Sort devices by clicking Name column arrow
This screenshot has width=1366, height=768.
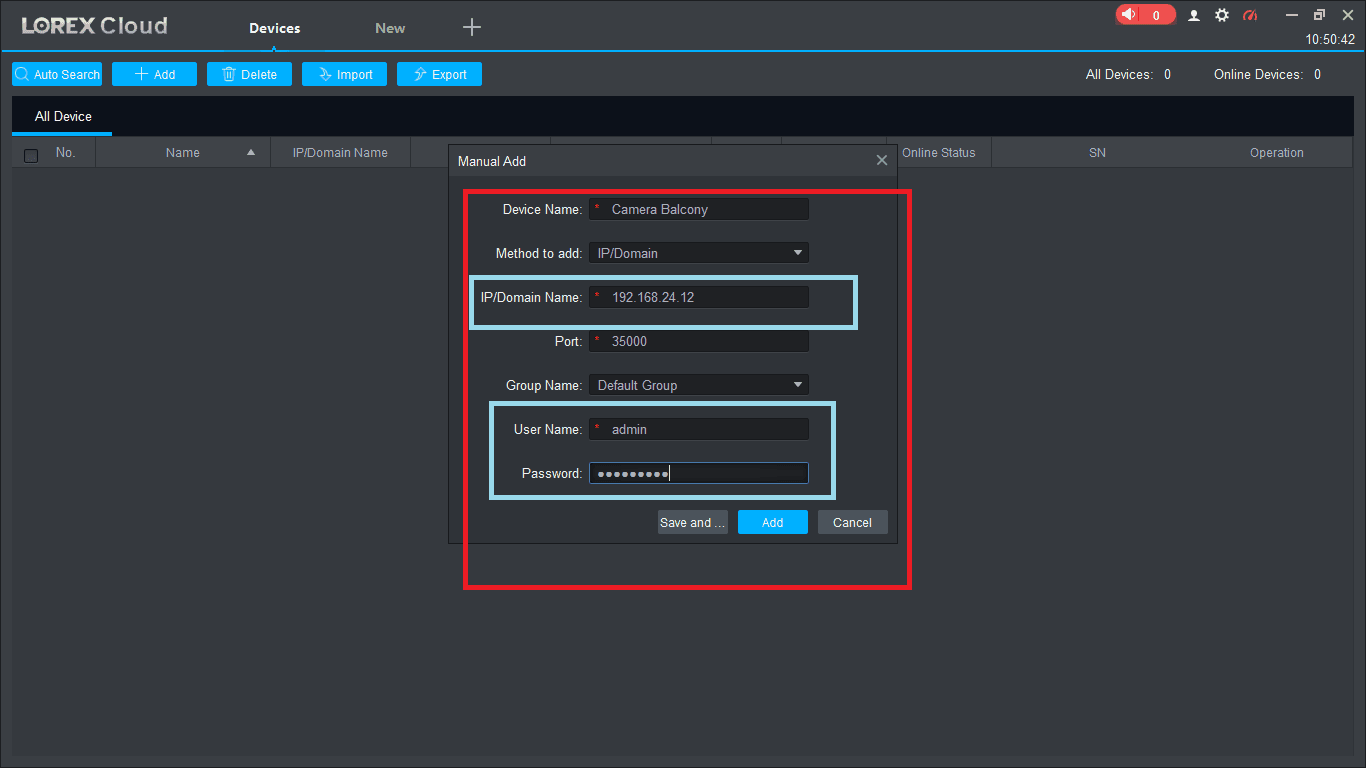[250, 152]
